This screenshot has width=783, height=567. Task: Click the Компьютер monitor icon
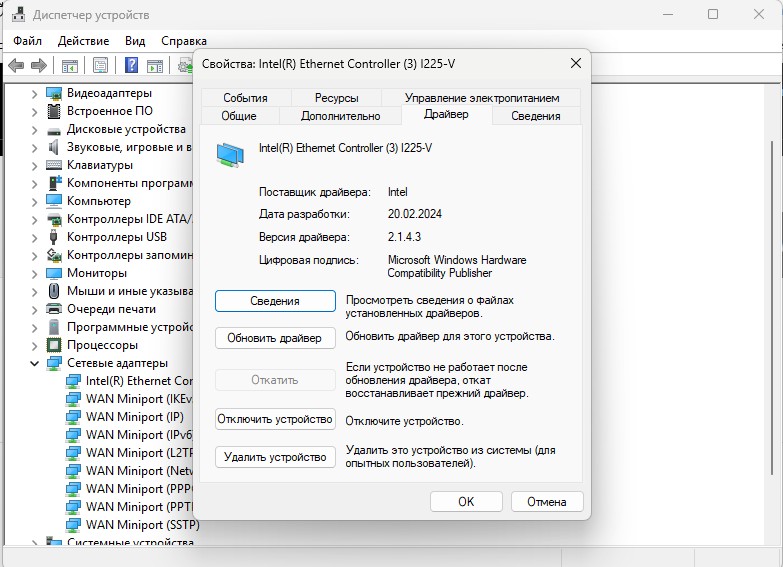point(54,201)
